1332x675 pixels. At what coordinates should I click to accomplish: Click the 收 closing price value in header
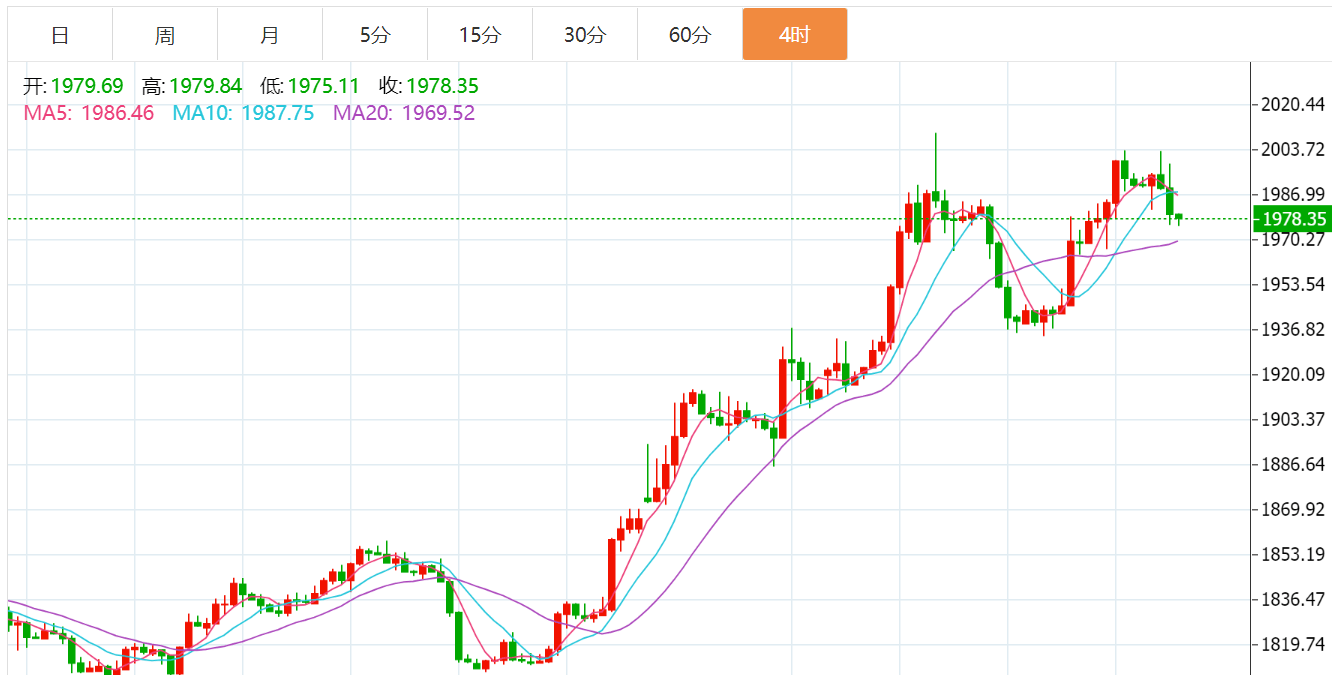pos(442,87)
